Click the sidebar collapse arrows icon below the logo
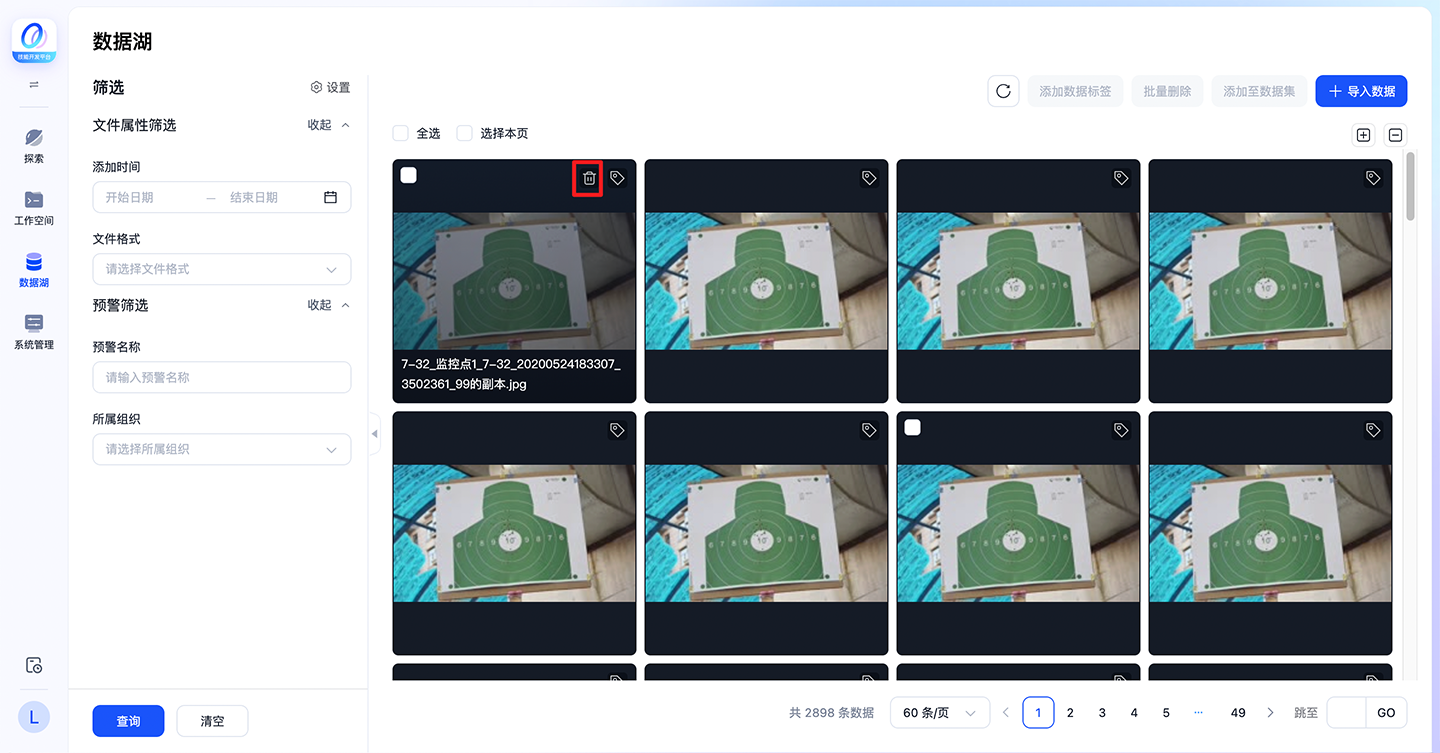 [34, 85]
